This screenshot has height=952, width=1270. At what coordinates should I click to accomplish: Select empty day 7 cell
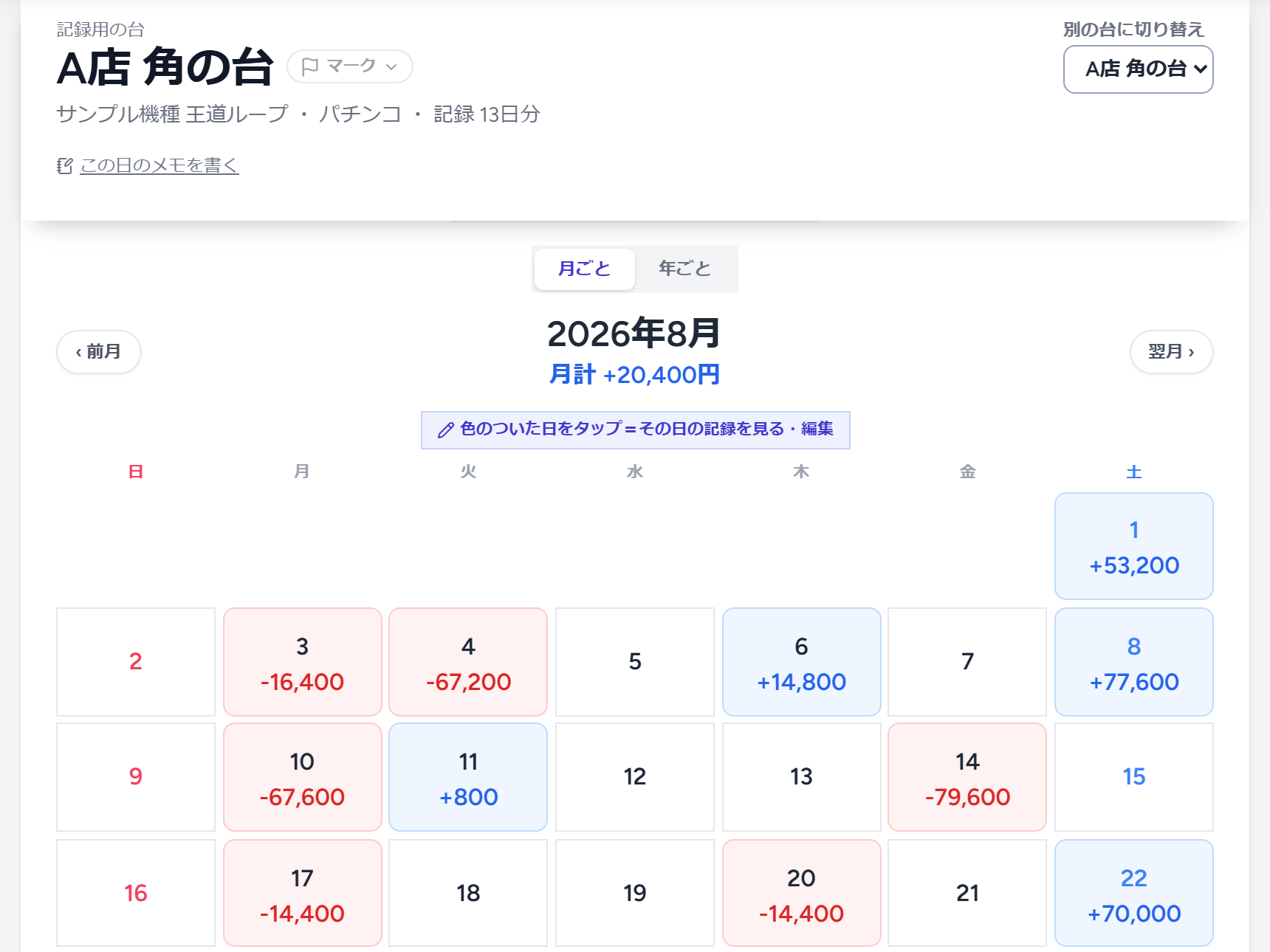967,662
